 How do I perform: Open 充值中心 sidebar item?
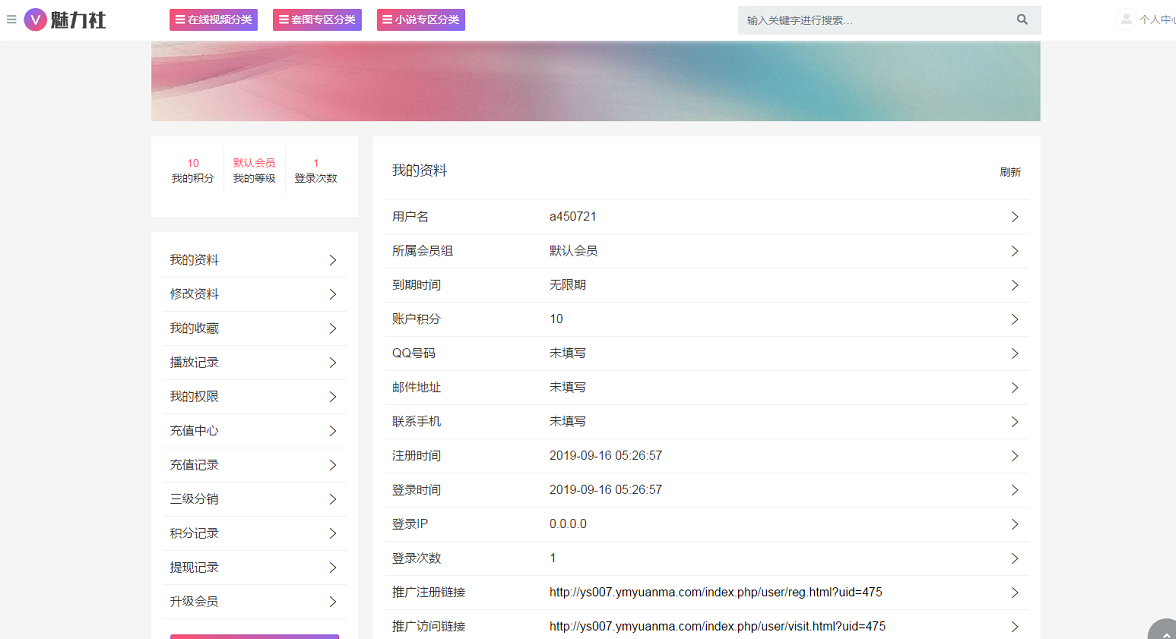click(194, 431)
